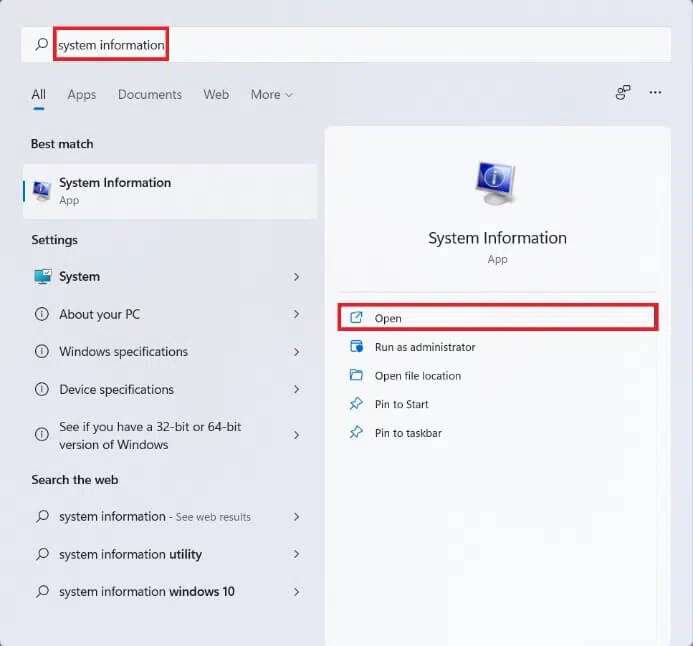Expand chevron for 'system information utility'
The width and height of the screenshot is (693, 646).
[297, 554]
